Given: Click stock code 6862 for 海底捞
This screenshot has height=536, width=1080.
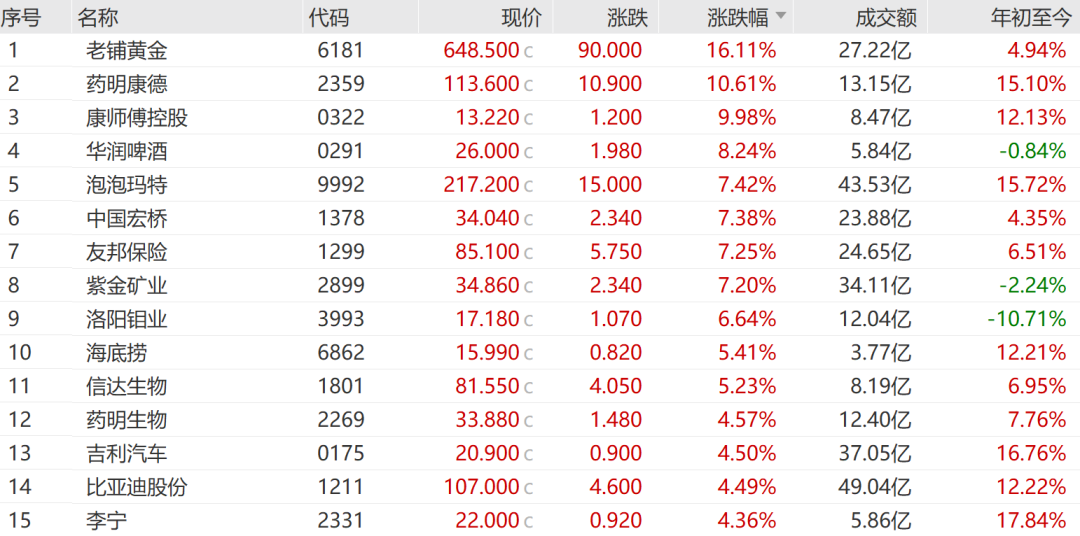Looking at the screenshot, I should (341, 353).
